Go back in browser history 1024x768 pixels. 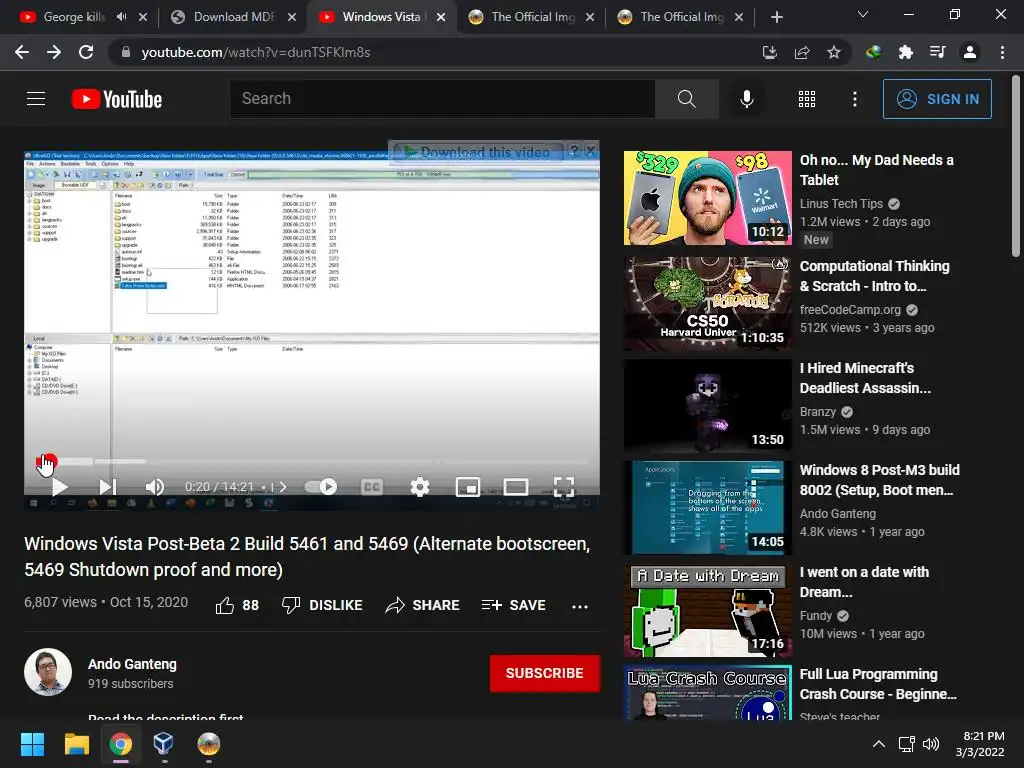coord(22,52)
